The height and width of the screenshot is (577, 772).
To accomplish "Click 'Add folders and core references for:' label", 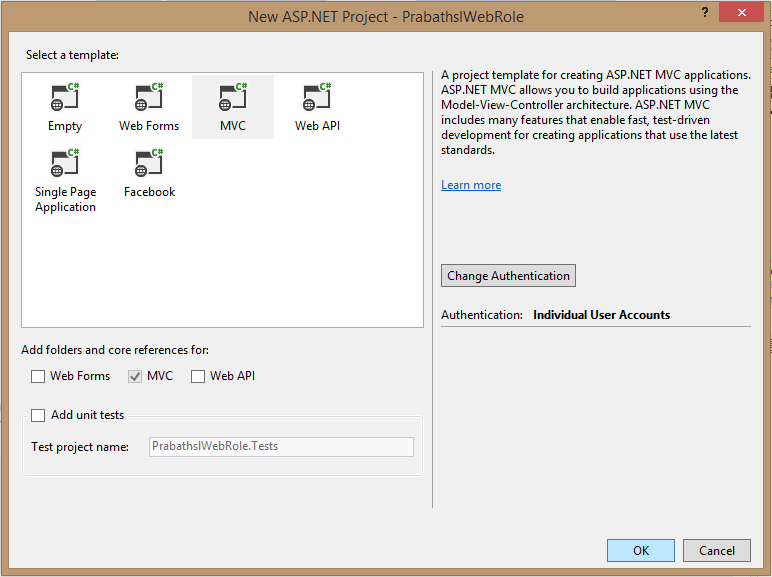I will (x=115, y=350).
